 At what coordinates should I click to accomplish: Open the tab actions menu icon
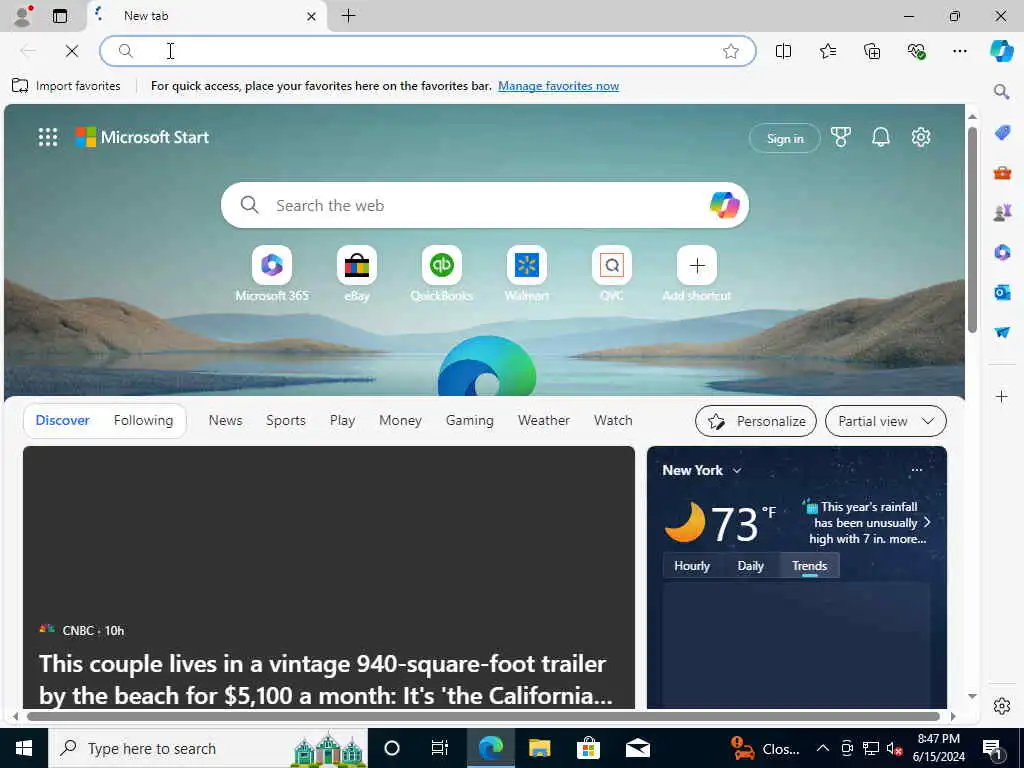click(59, 16)
